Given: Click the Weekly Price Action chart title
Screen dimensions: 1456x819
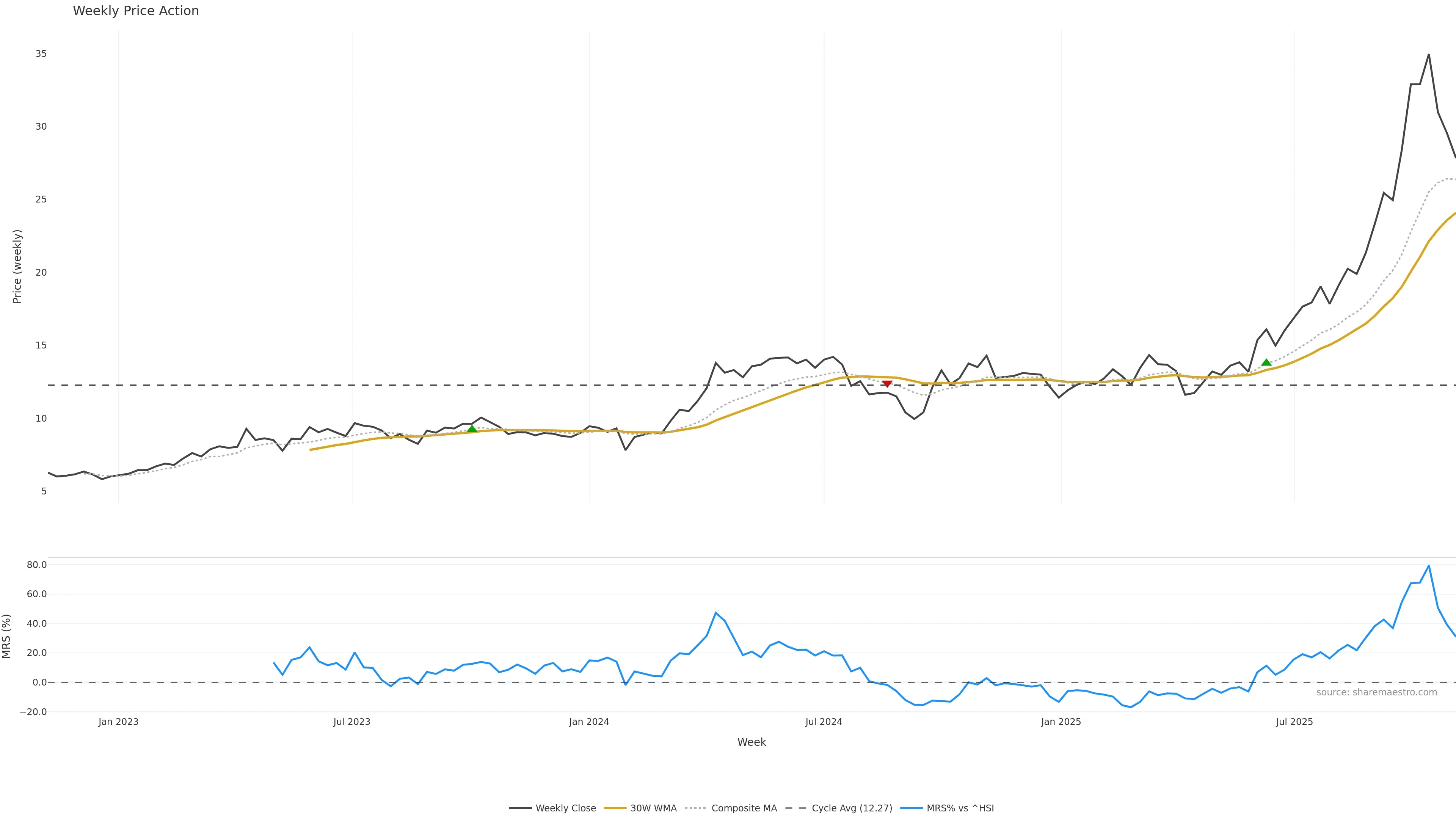Looking at the screenshot, I should (x=136, y=11).
